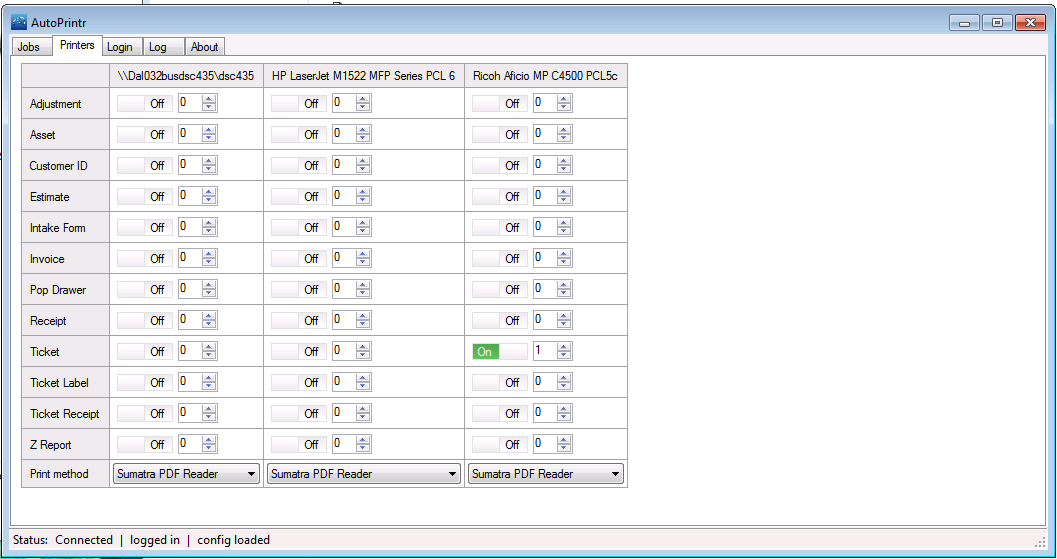
Task: Expand HP LaserJet Print method dropdown
Action: pos(364,474)
